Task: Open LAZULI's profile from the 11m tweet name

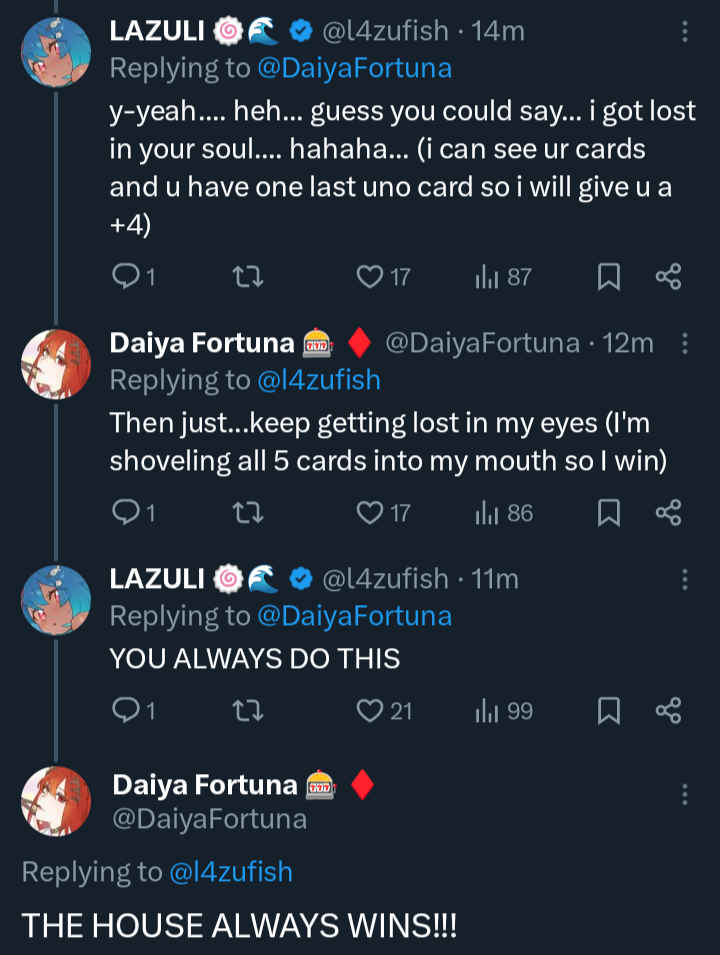Action: 157,578
